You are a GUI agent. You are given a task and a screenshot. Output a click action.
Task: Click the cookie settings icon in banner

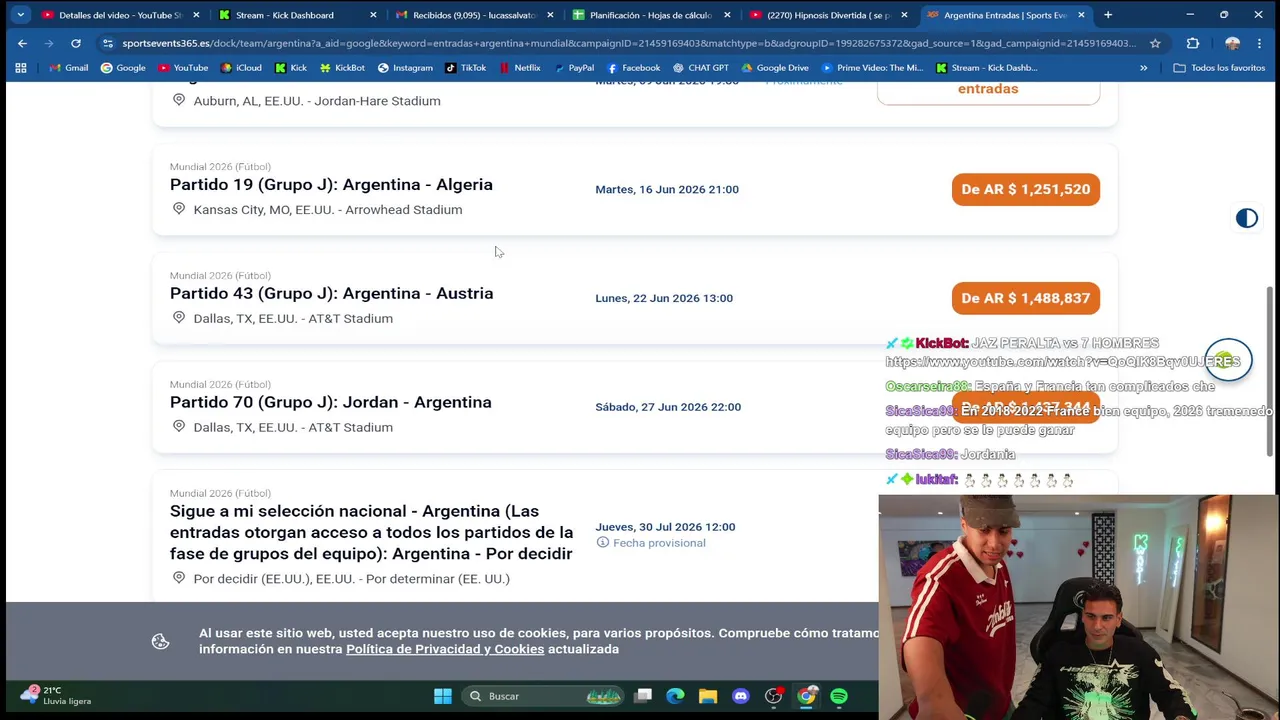pos(160,642)
